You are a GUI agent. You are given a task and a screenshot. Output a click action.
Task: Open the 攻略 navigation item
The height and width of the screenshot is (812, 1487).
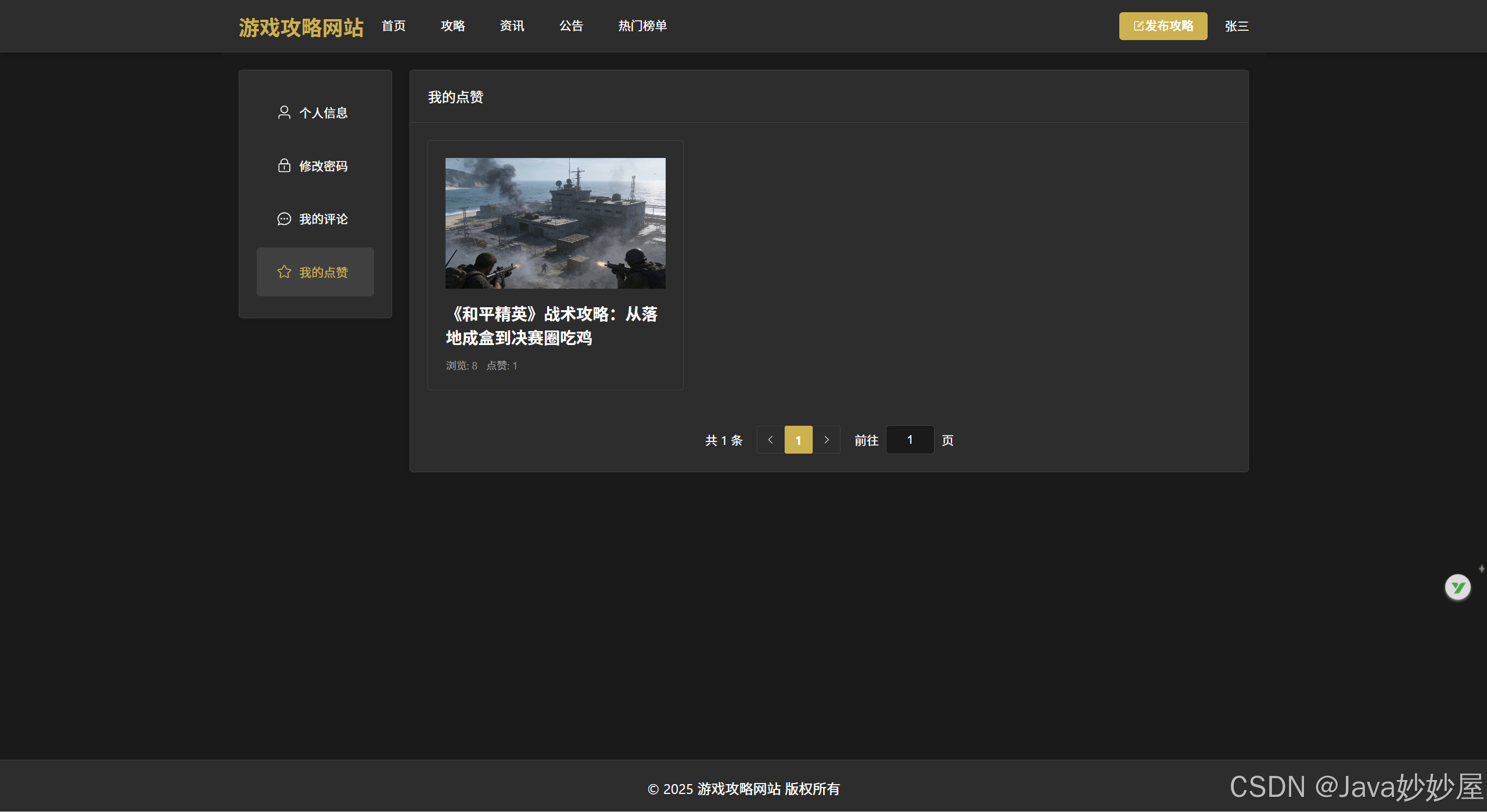(x=453, y=26)
